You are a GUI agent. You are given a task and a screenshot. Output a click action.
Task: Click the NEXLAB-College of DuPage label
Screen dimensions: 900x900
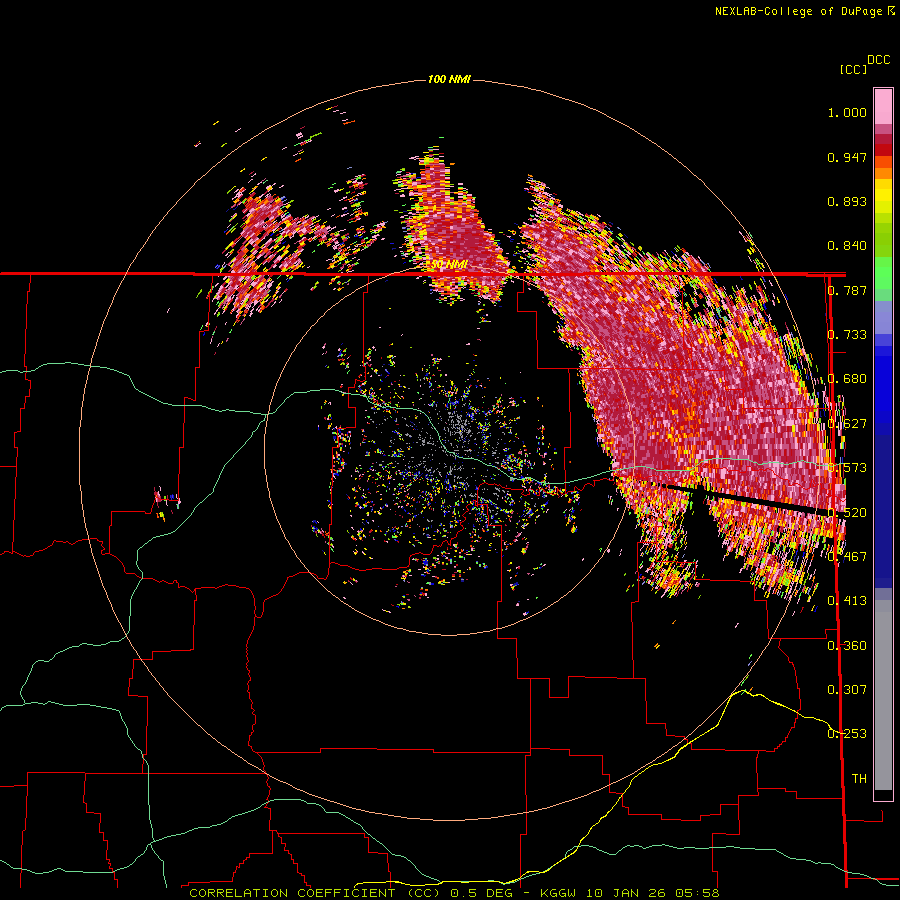[x=804, y=11]
